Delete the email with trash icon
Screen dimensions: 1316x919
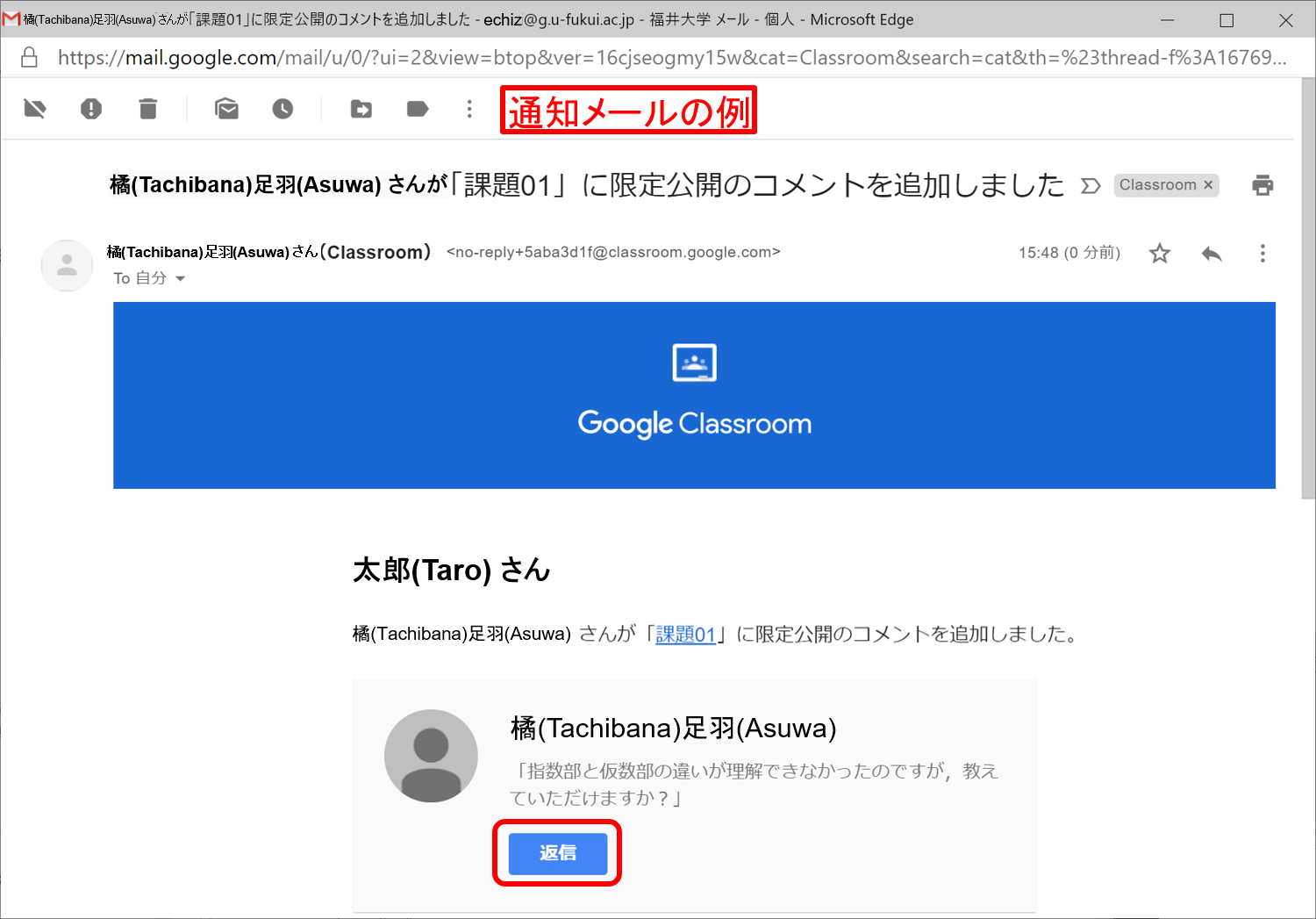coord(148,109)
